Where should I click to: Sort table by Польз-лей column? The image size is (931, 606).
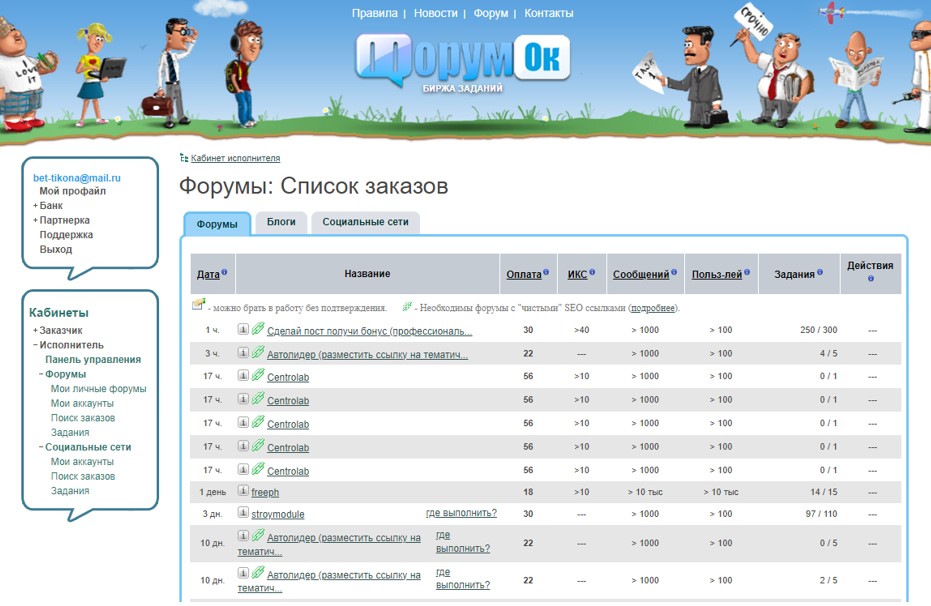[x=717, y=275]
